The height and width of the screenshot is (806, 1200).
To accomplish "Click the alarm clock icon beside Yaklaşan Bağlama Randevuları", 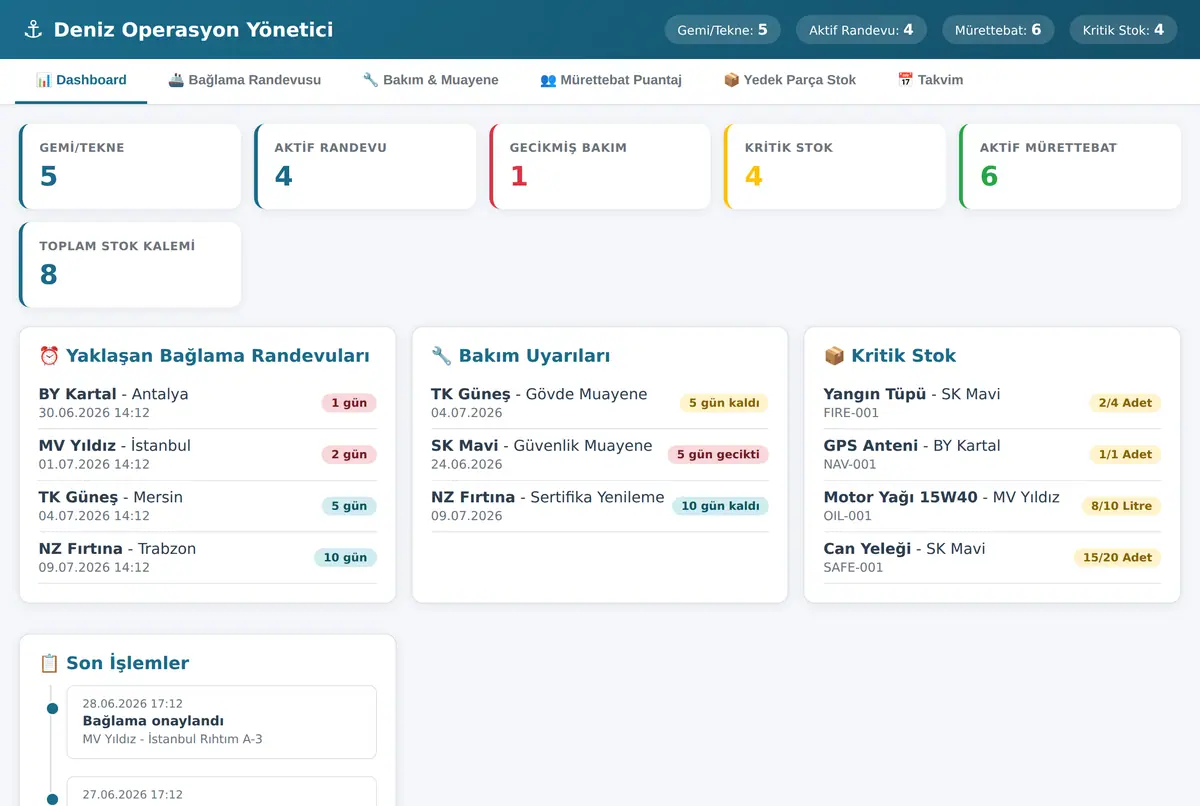I will pyautogui.click(x=49, y=356).
